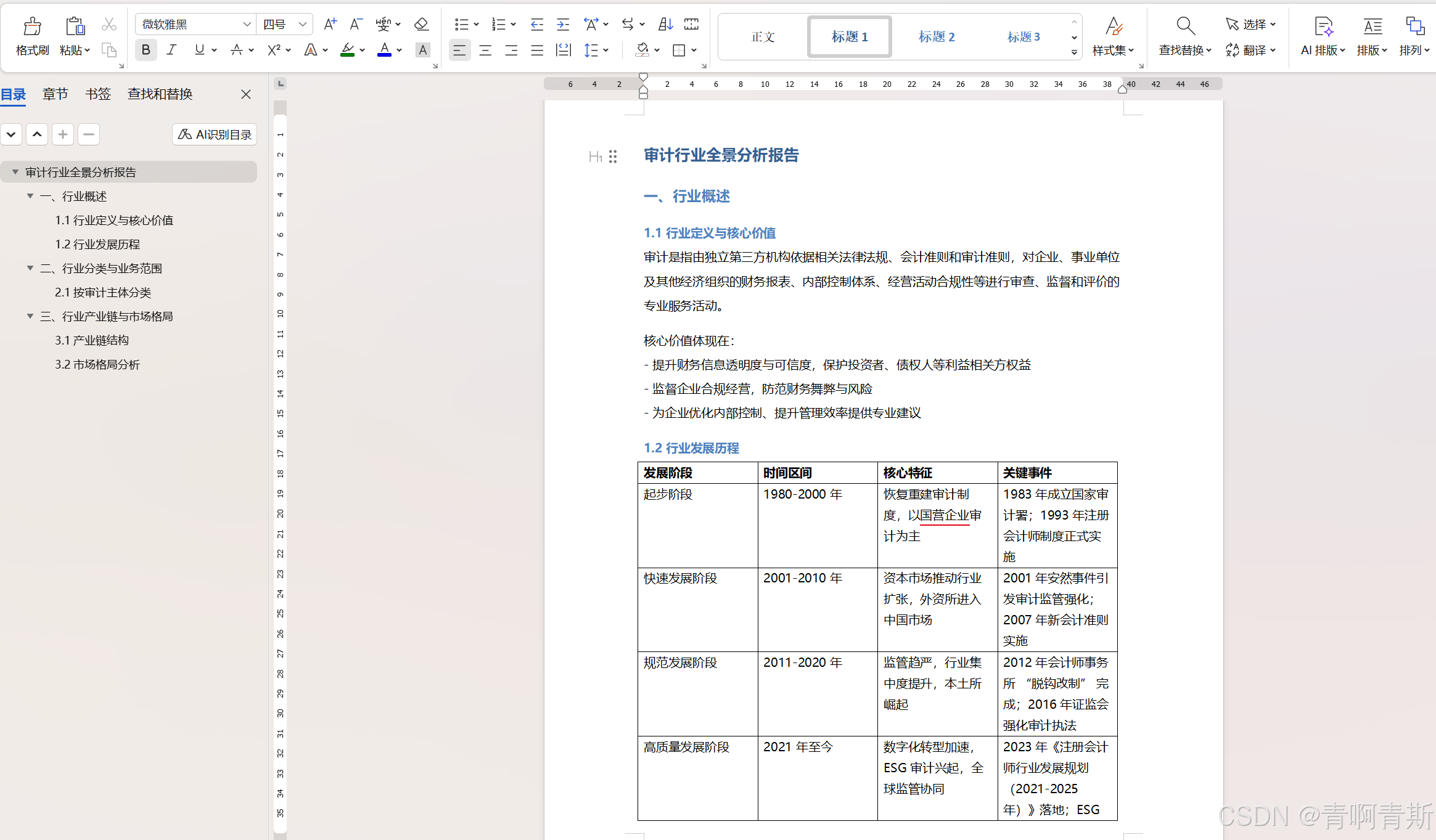Click the Format Painter (格式刷) icon

point(32,27)
